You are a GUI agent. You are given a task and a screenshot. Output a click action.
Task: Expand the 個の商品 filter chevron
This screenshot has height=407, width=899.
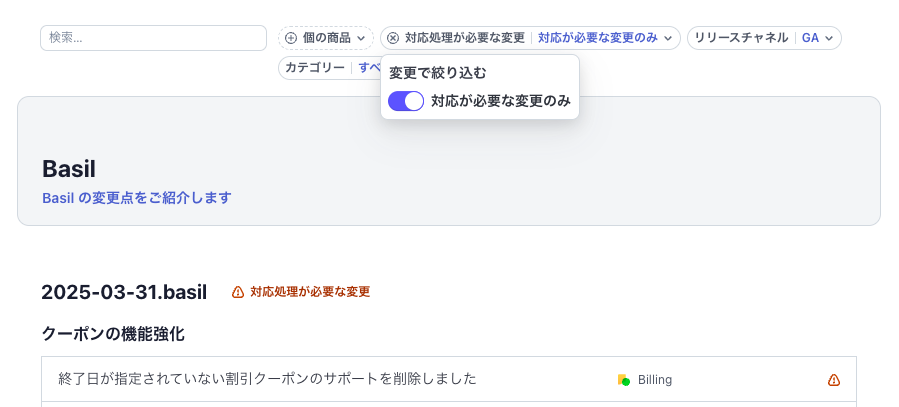click(x=361, y=38)
